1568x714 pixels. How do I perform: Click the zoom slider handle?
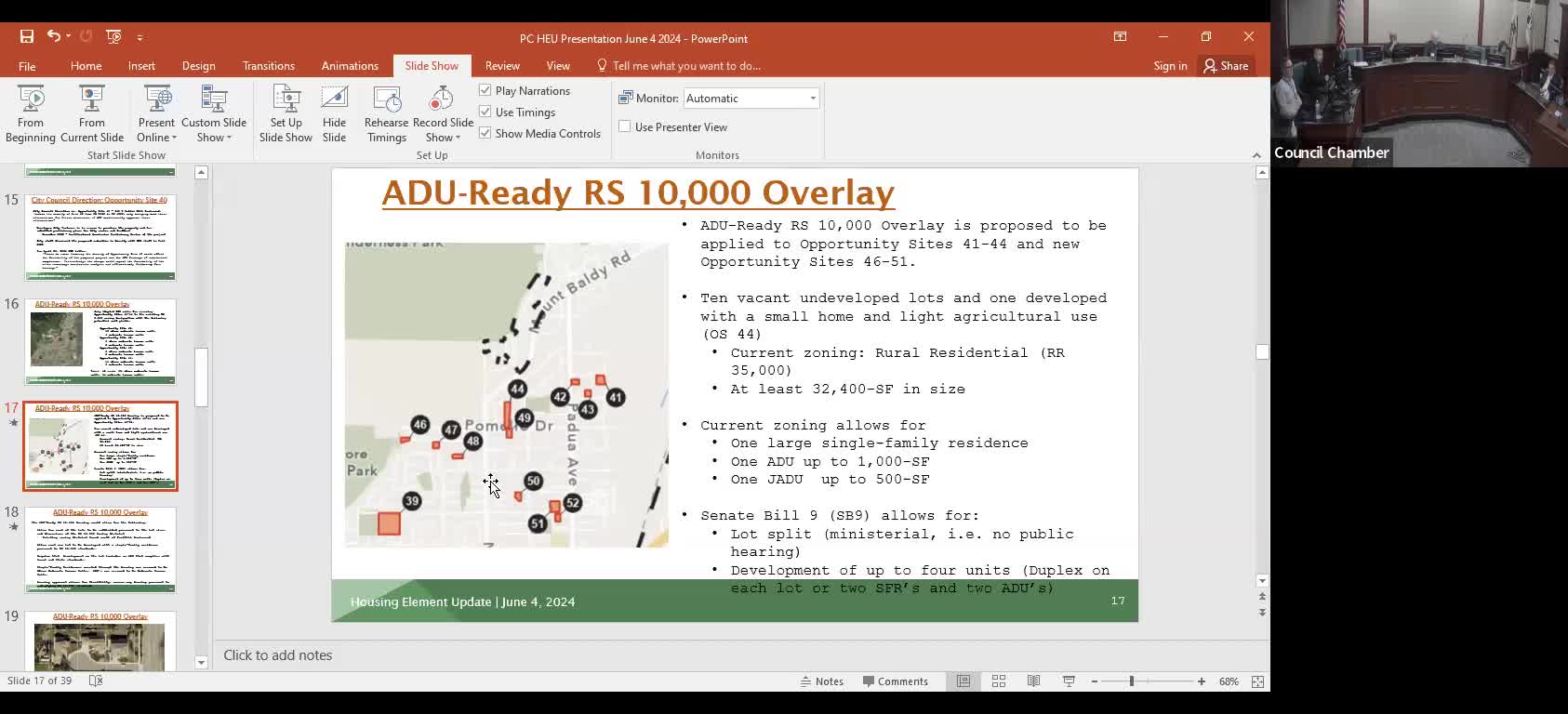(1132, 681)
